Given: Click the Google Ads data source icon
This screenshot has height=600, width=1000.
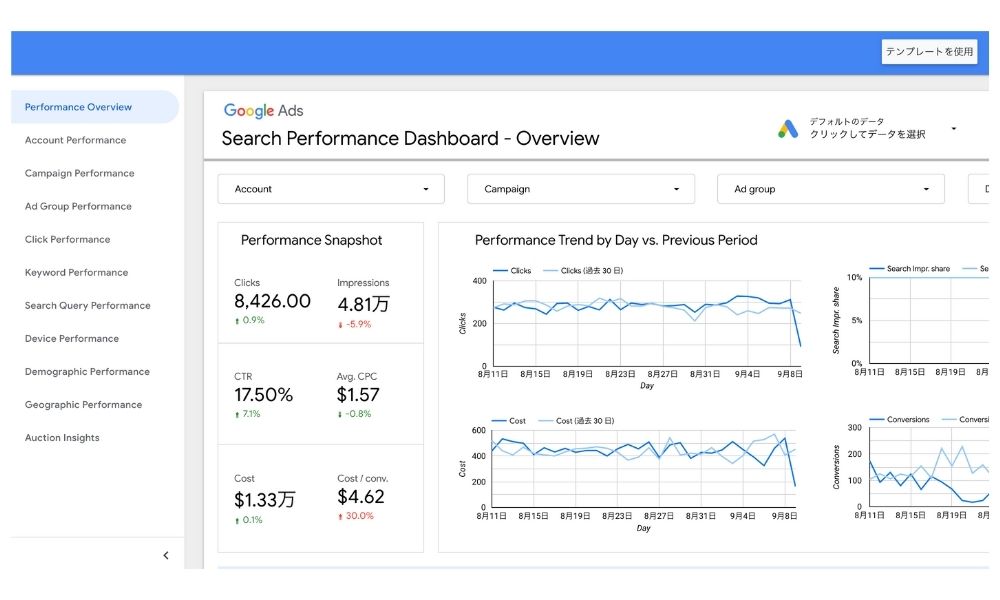Looking at the screenshot, I should [x=788, y=129].
